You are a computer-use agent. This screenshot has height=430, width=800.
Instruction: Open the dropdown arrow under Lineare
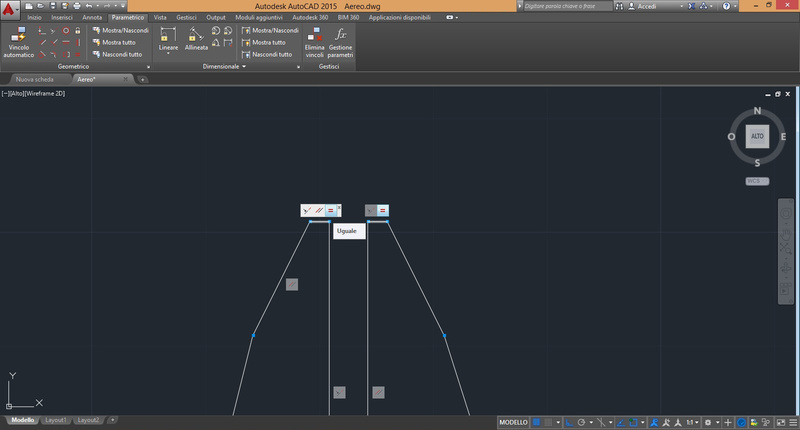[168, 54]
